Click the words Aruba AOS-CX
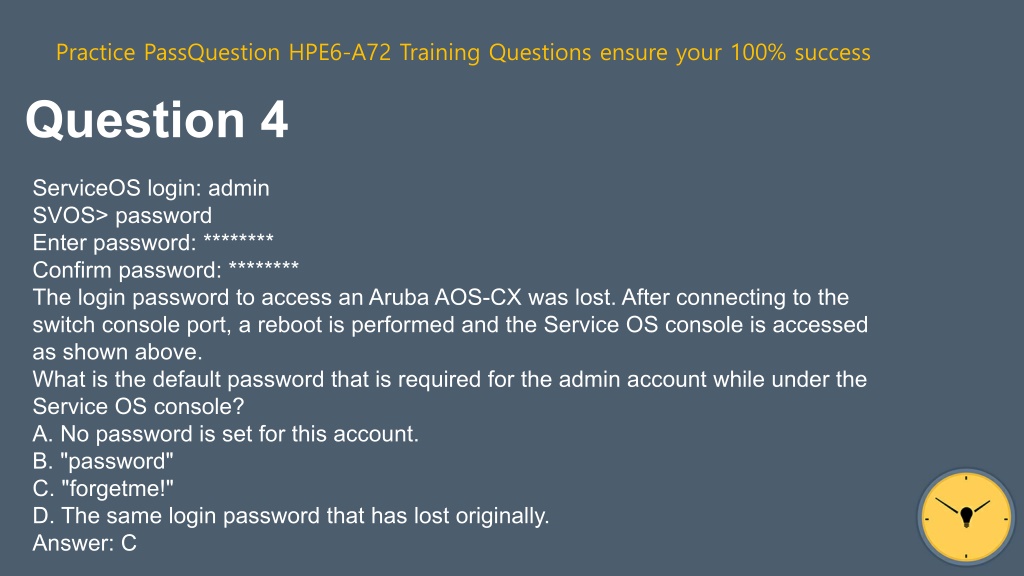1024x576 pixels. tap(445, 297)
